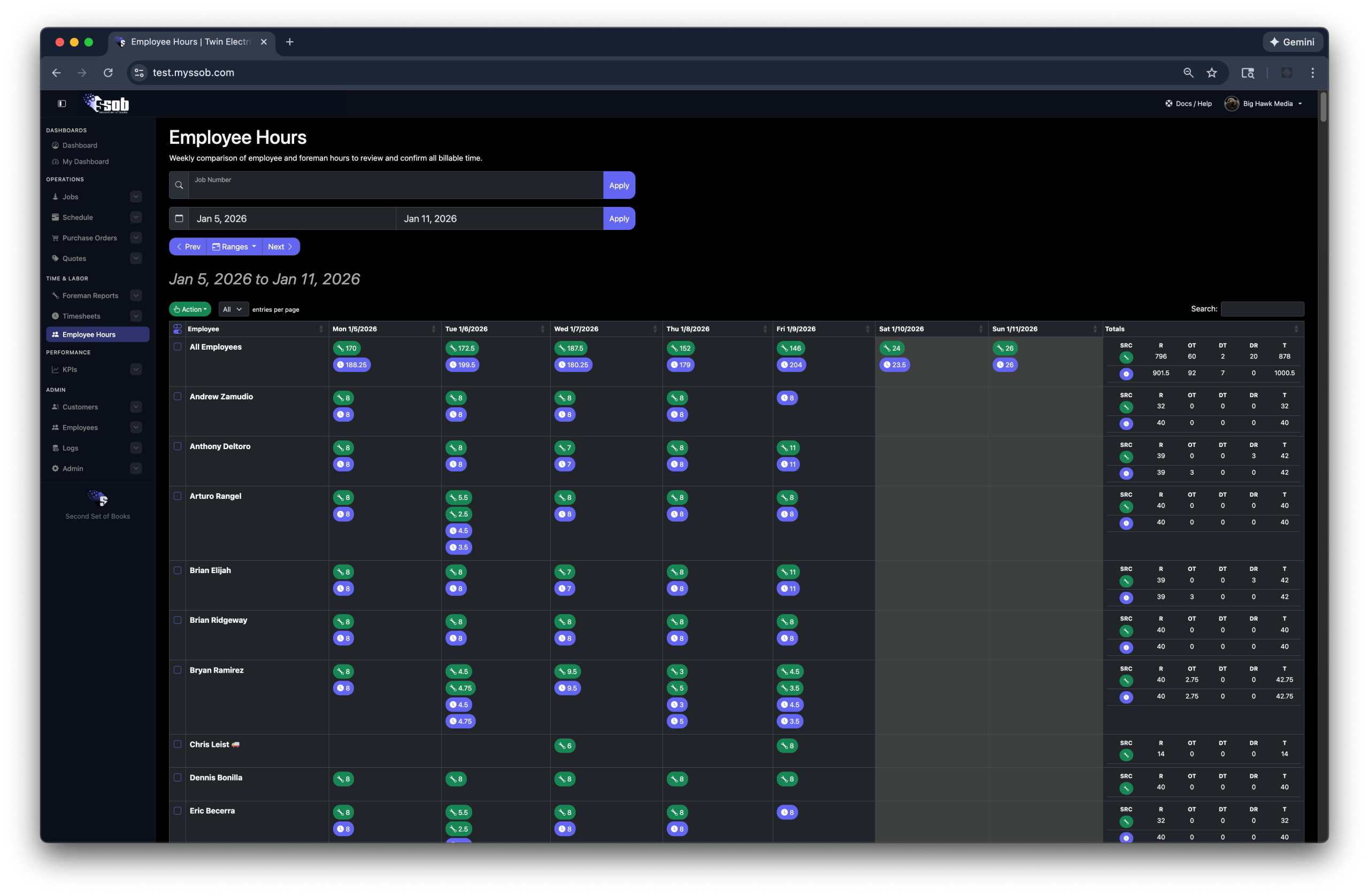
Task: Collapse the sidebar using the panel toggle icon
Action: click(61, 104)
